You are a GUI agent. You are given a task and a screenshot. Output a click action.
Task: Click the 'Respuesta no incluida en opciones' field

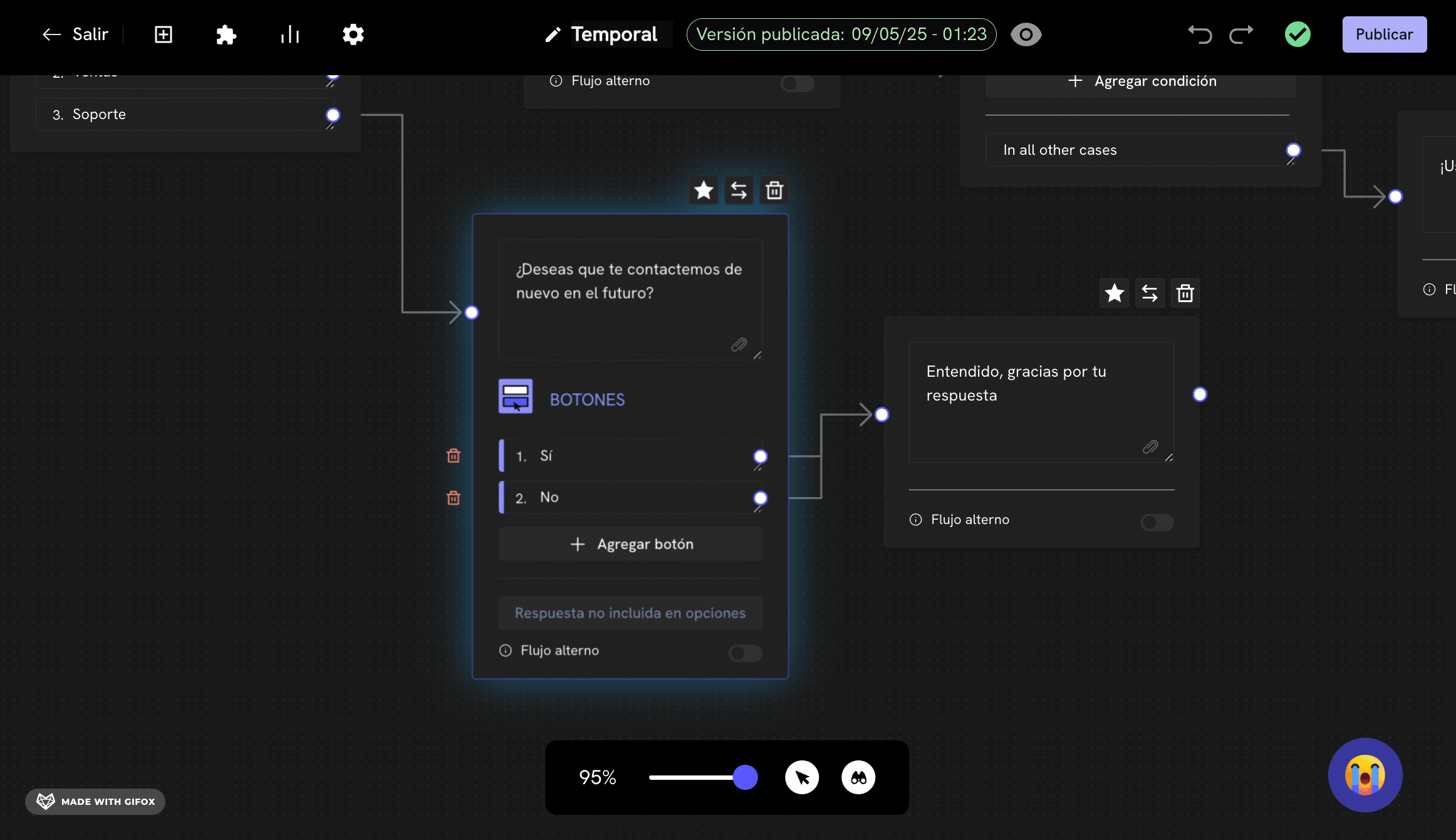(x=631, y=613)
